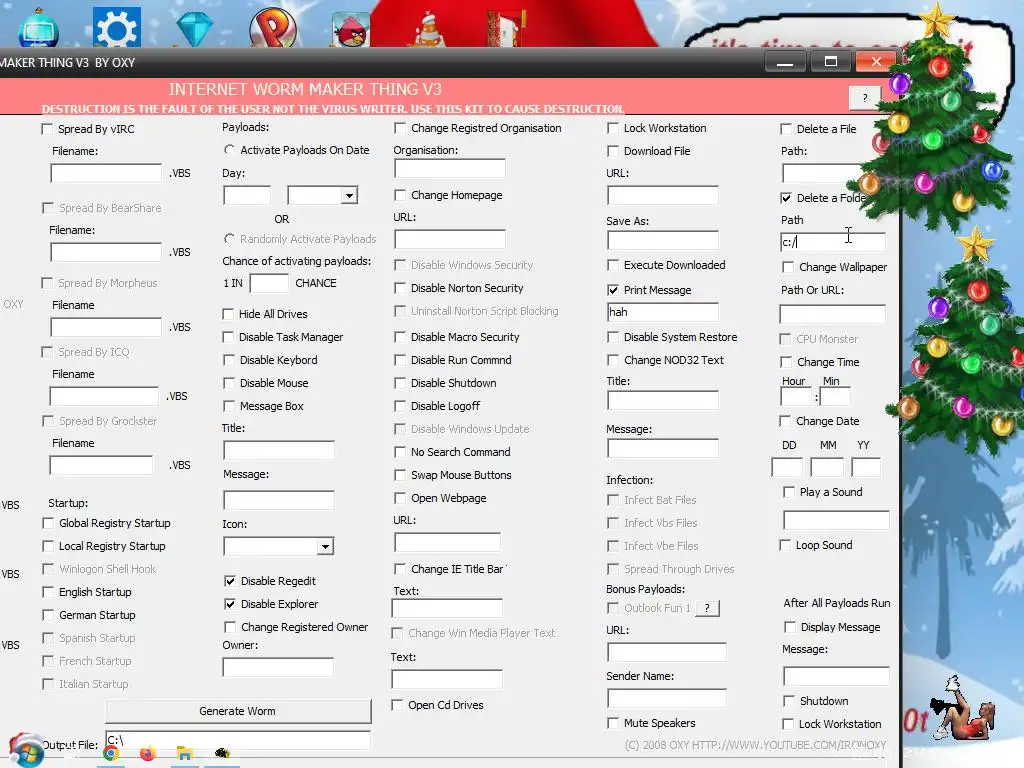Check the Disable Shutdown checkbox
Viewport: 1024px width, 768px height.
point(400,383)
